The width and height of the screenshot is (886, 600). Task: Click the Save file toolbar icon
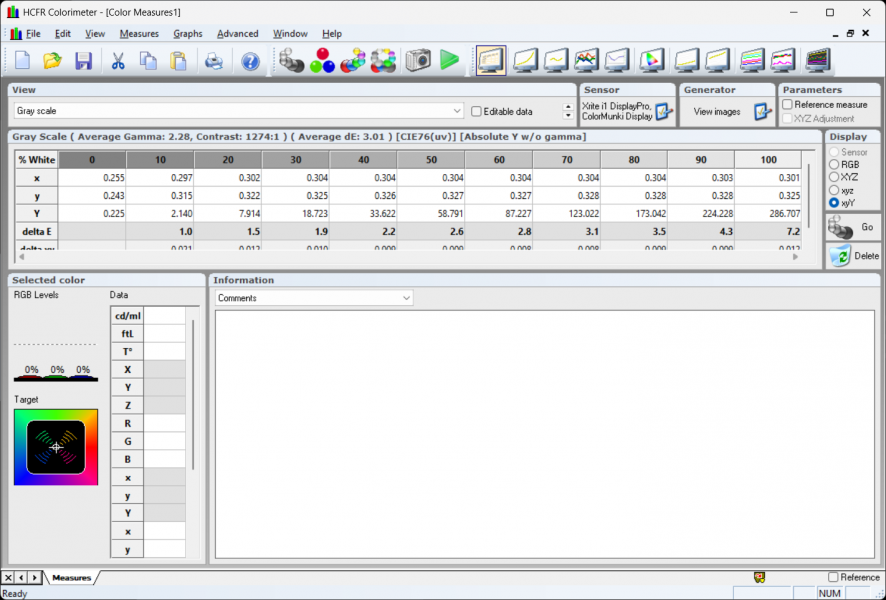click(83, 61)
